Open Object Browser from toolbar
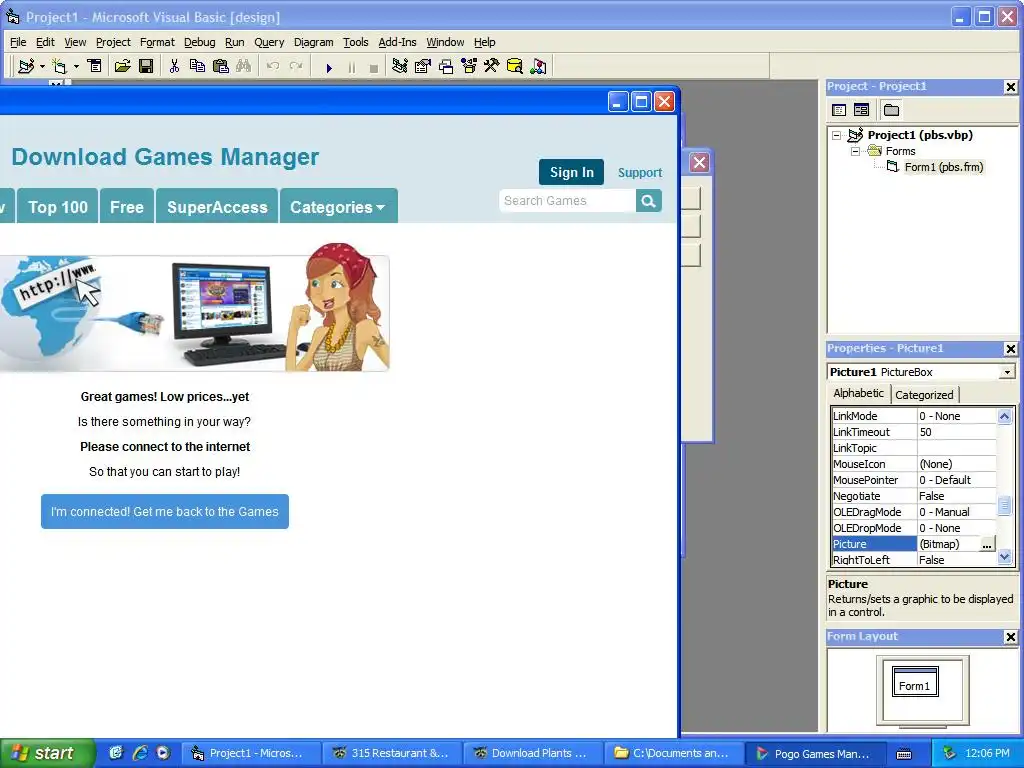Viewport: 1024px width, 768px height. click(x=469, y=66)
